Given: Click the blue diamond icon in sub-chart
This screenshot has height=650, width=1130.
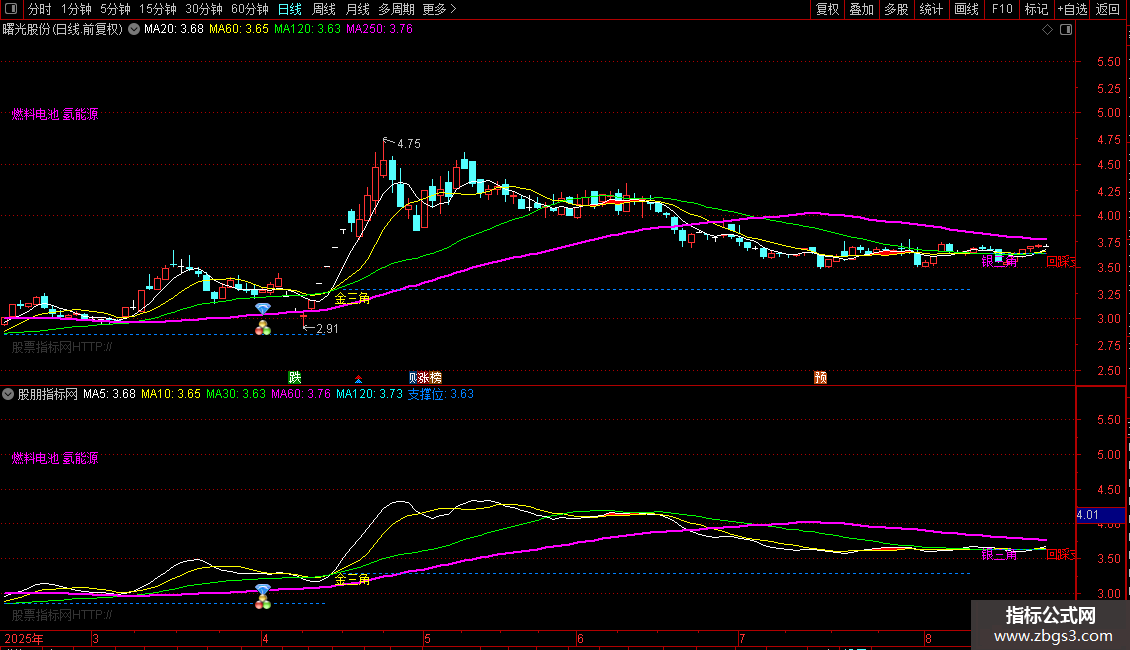Looking at the screenshot, I should point(263,589).
